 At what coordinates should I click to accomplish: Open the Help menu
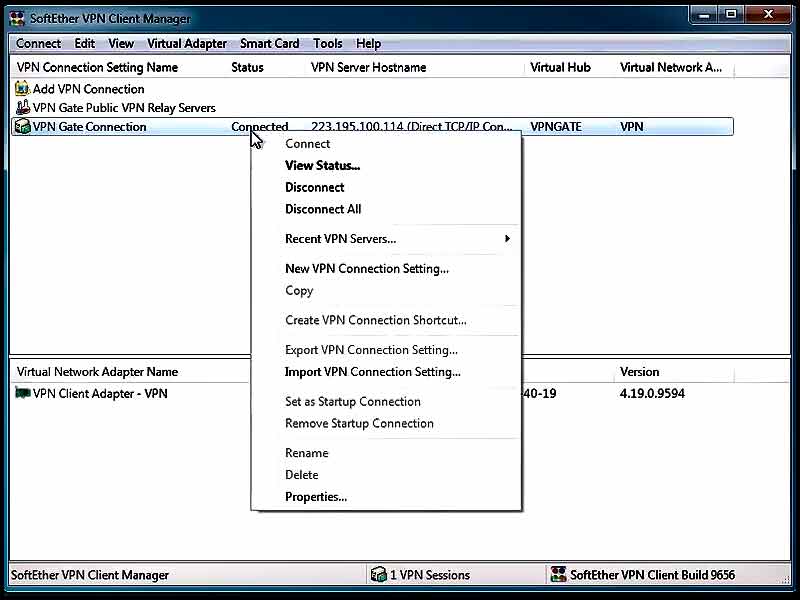[368, 43]
